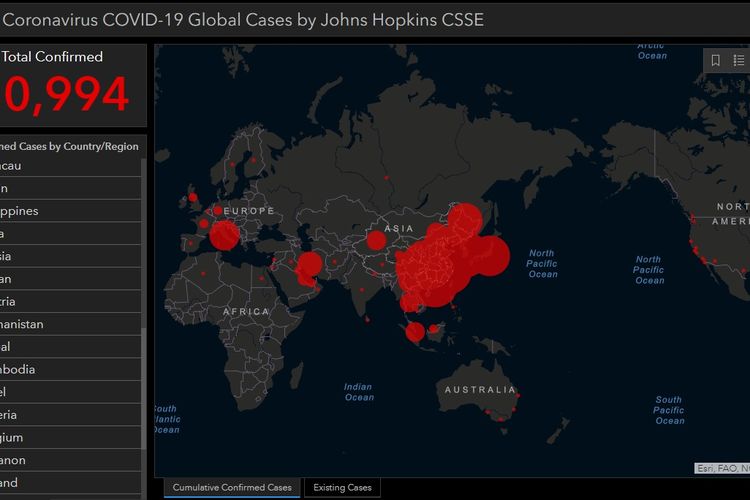
Task: Open the legend list icon on map
Action: tap(739, 60)
